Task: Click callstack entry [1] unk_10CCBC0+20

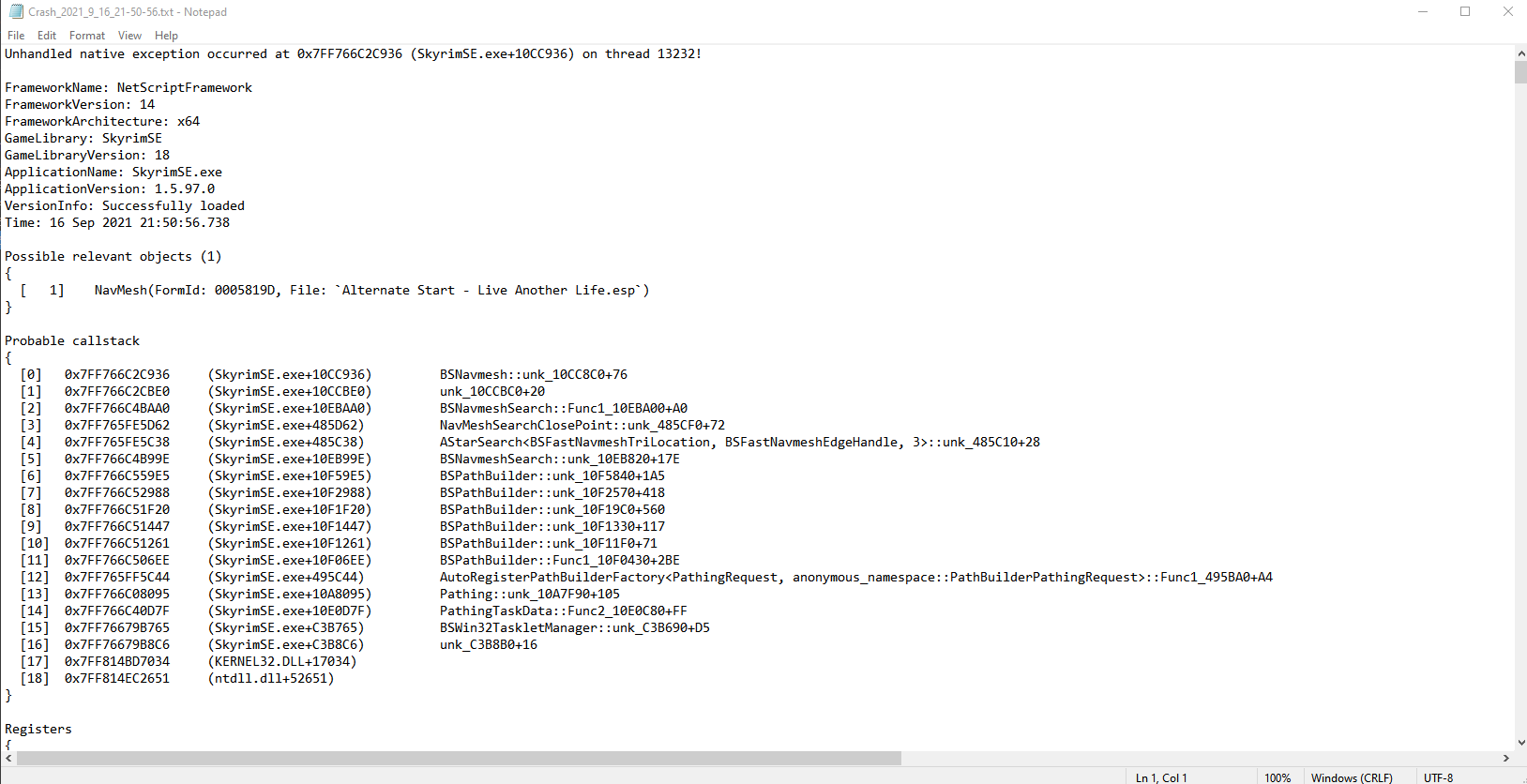Action: (282, 391)
